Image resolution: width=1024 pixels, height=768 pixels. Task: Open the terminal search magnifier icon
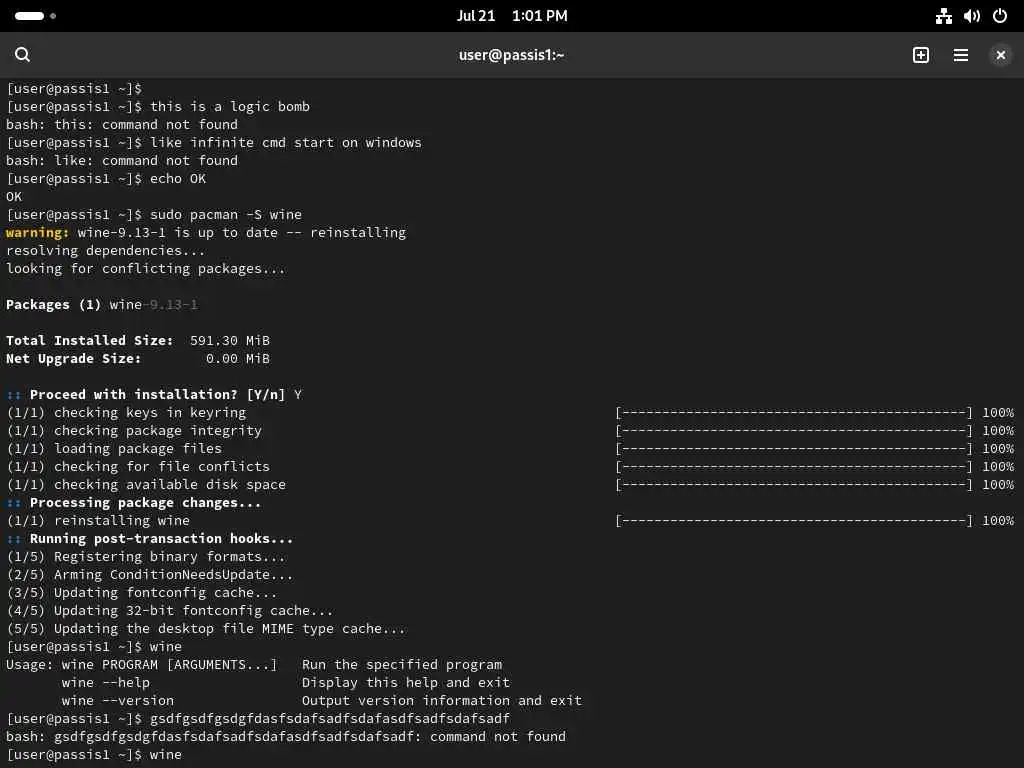(22, 55)
